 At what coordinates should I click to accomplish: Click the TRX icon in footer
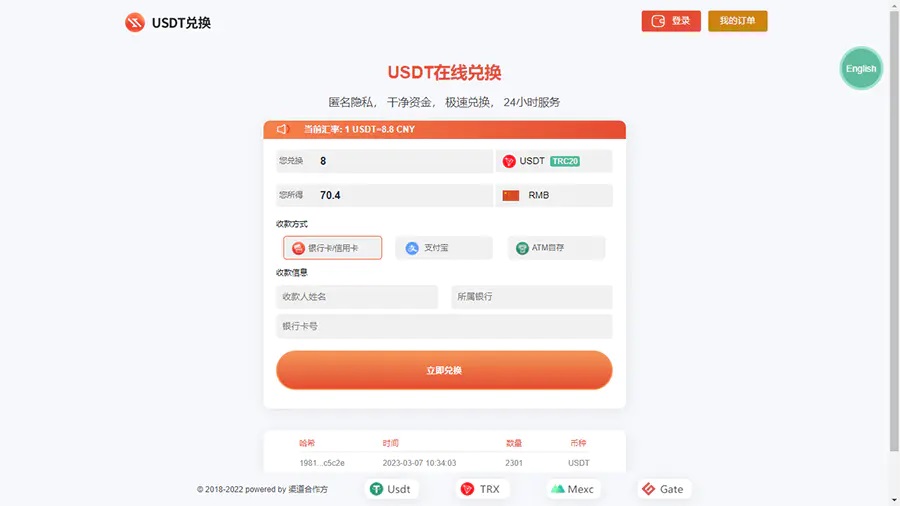467,489
